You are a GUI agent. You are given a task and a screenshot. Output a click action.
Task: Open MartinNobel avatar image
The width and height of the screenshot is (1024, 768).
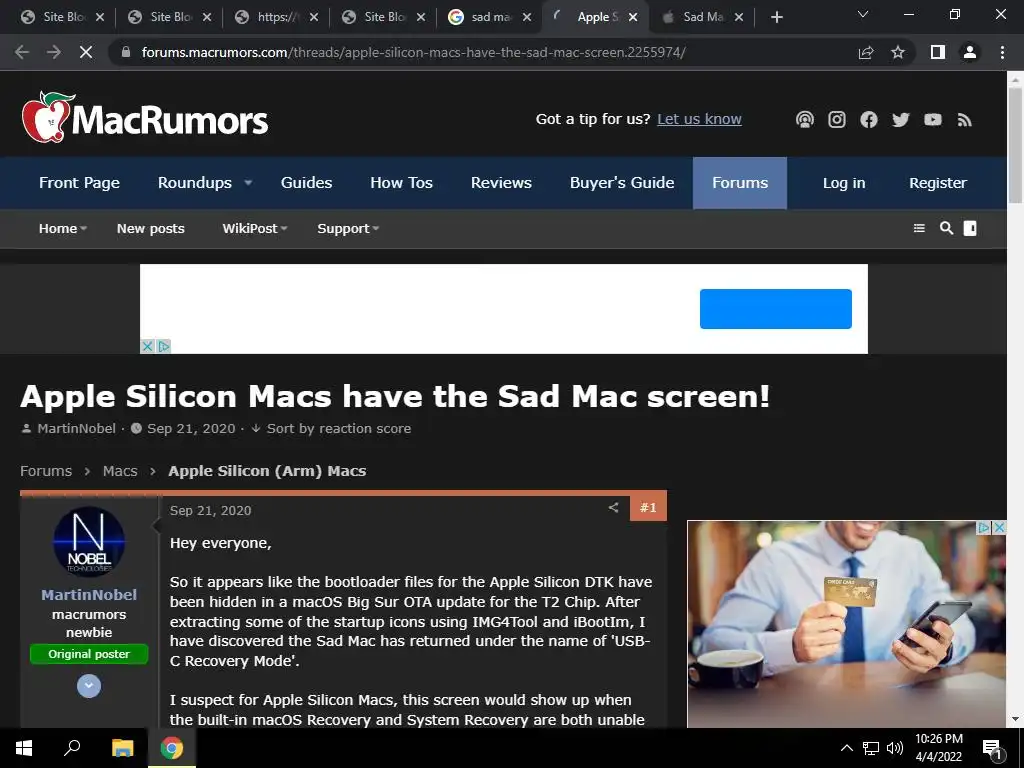(x=89, y=542)
